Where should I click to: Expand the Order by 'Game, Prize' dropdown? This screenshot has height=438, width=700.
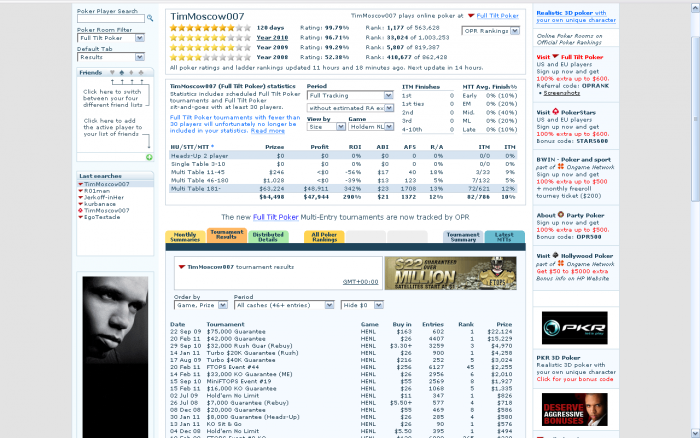(200, 305)
